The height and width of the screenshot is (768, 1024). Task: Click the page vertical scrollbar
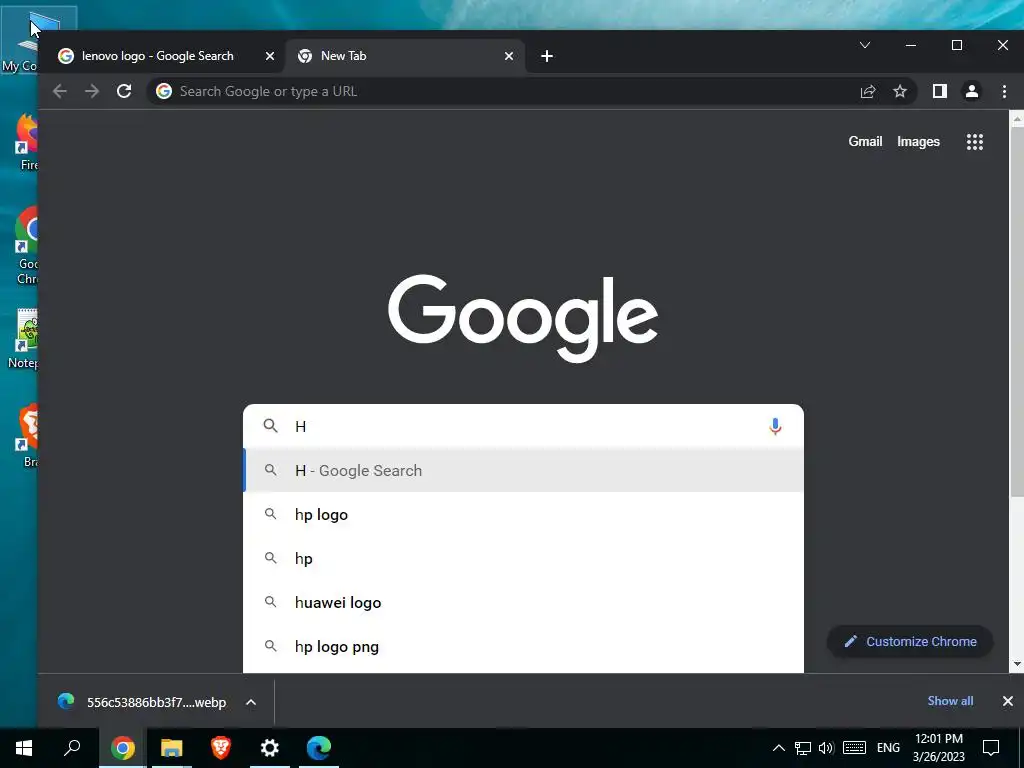pyautogui.click(x=1016, y=313)
